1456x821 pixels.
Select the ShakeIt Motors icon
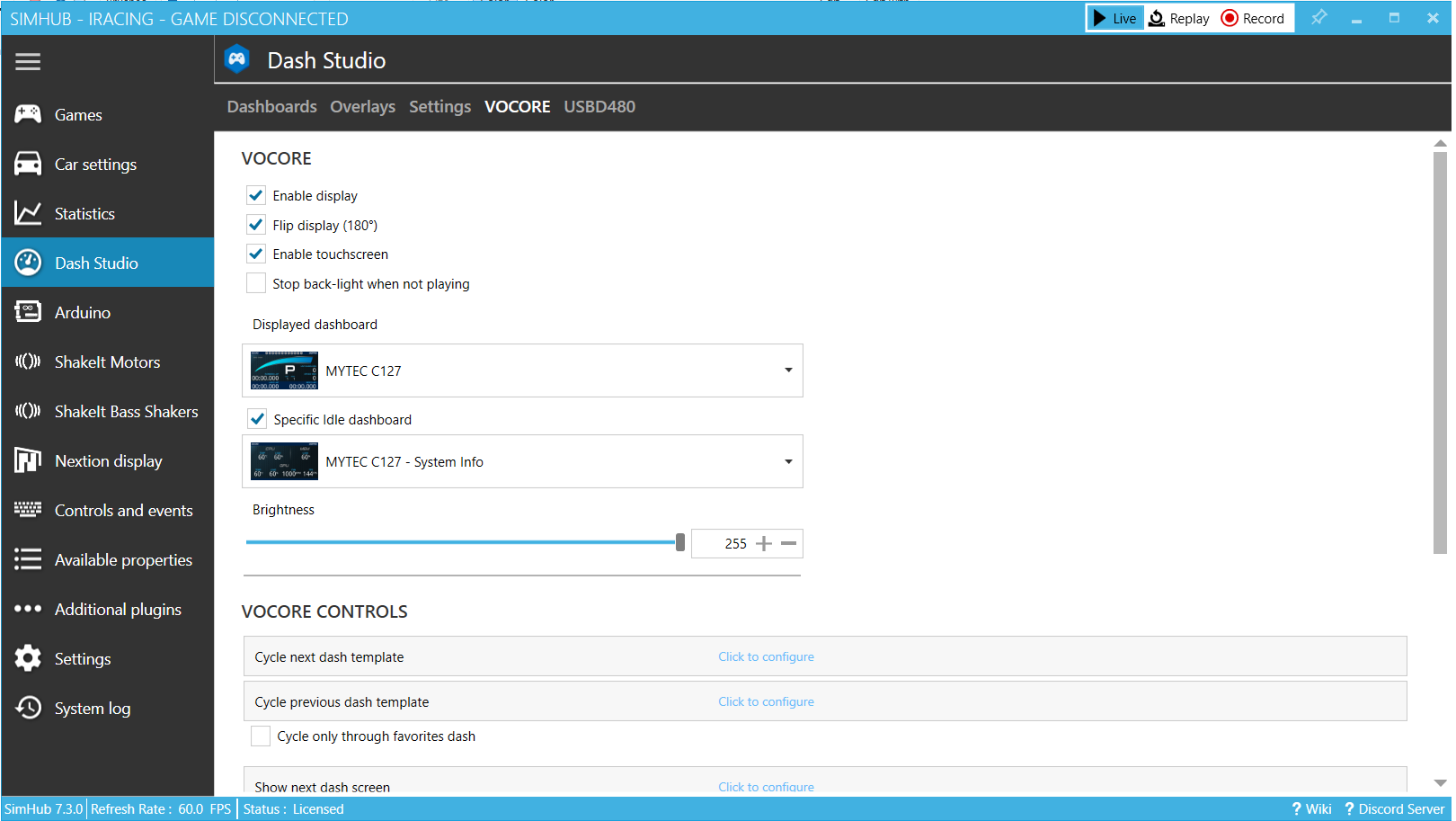point(28,361)
